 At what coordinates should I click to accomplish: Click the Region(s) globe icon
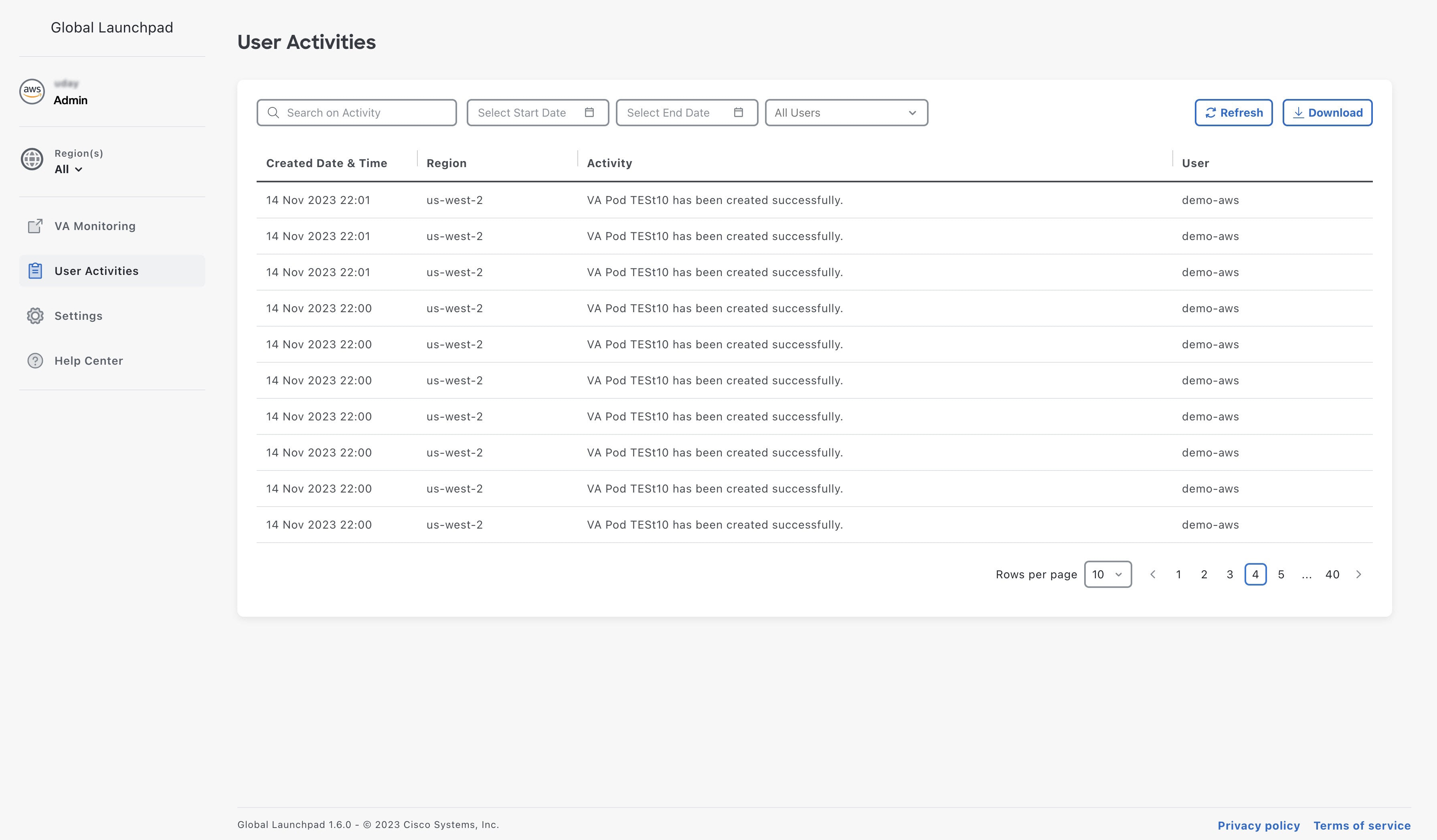pyautogui.click(x=32, y=159)
